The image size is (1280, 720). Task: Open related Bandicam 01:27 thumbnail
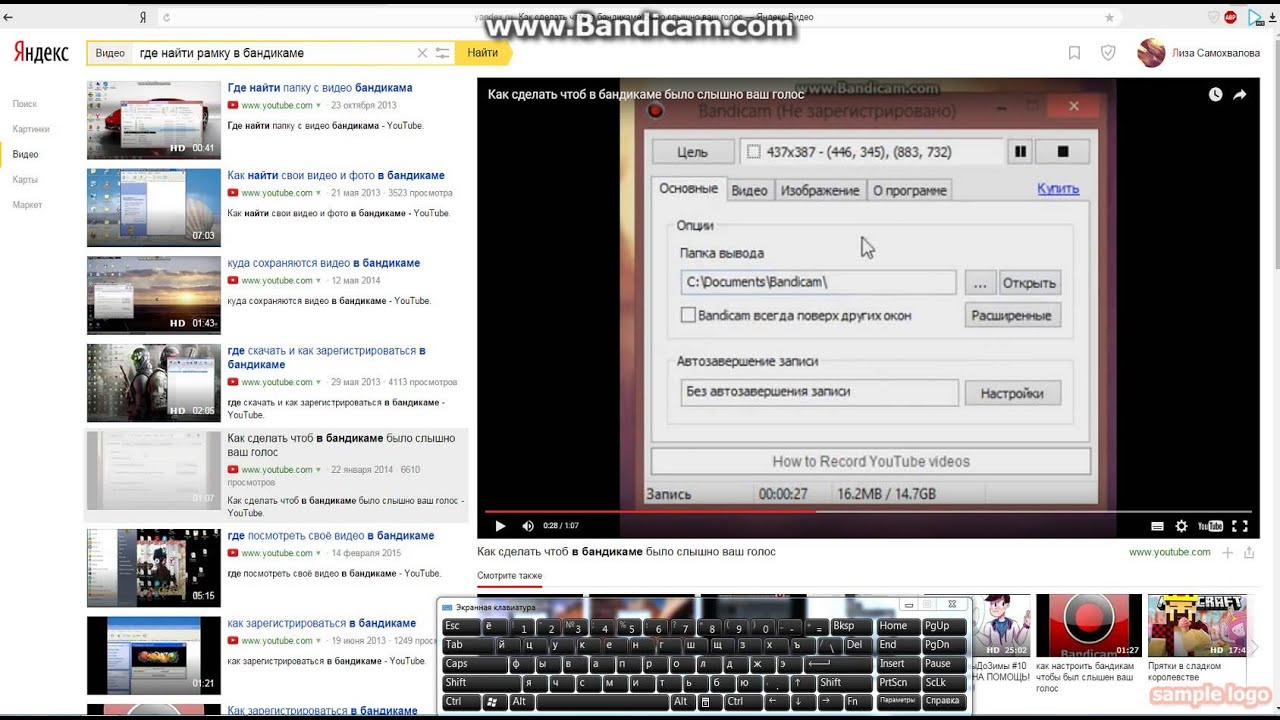point(1089,626)
